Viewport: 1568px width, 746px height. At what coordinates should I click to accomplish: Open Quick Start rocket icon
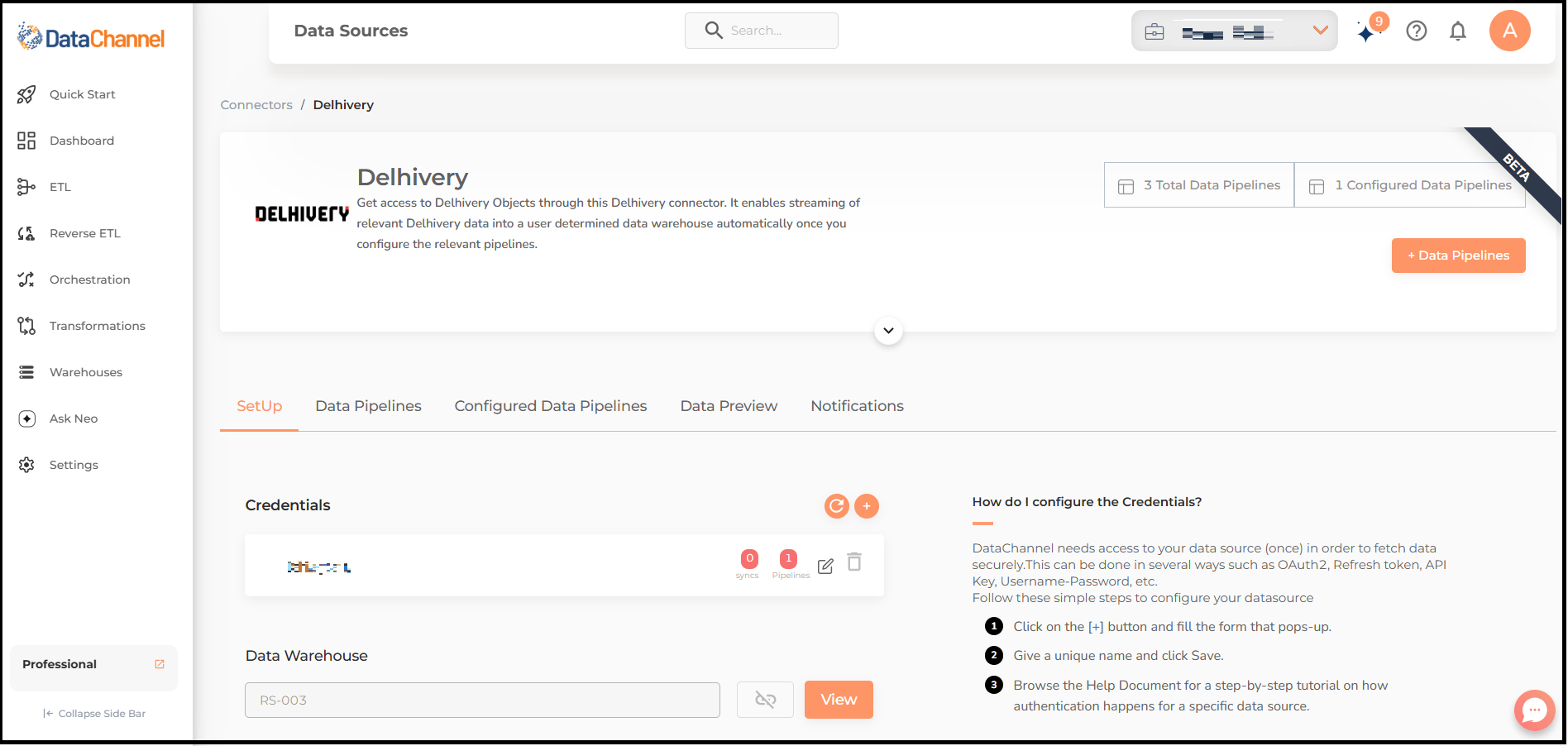click(26, 94)
